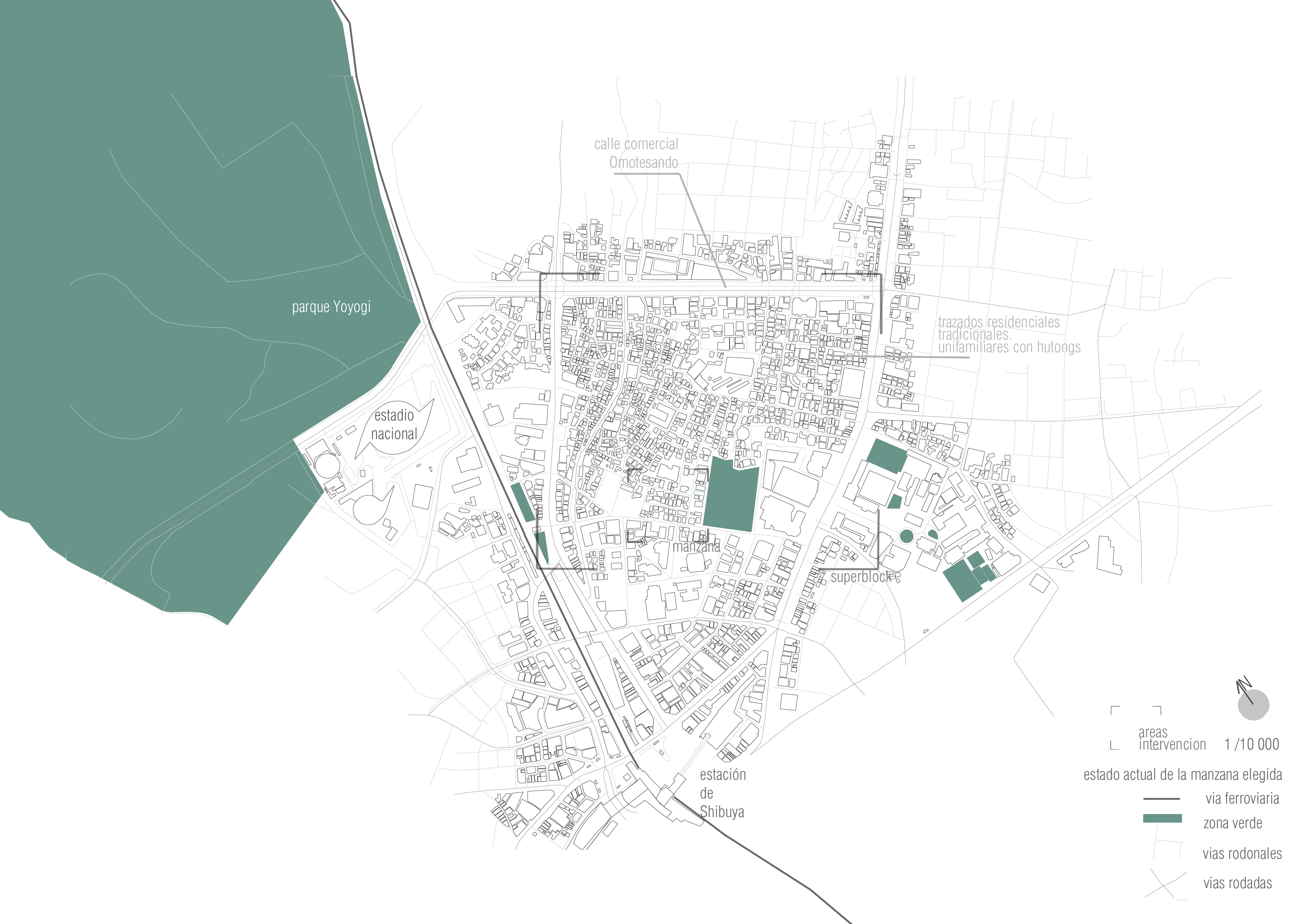Click the 'vias rodadas' legend label
The image size is (1308, 924).
coord(1238,883)
